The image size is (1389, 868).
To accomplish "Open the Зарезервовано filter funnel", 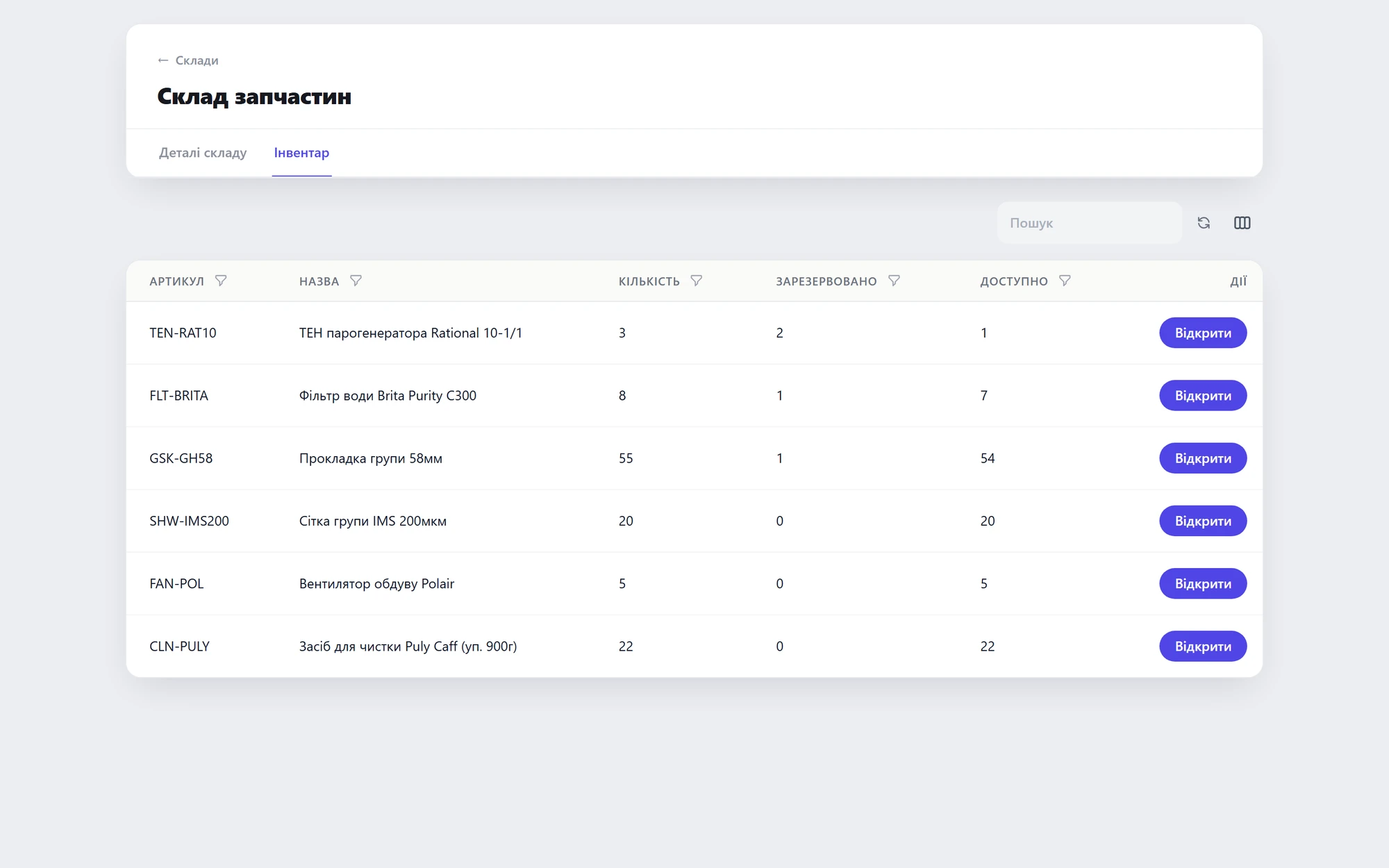I will (894, 281).
